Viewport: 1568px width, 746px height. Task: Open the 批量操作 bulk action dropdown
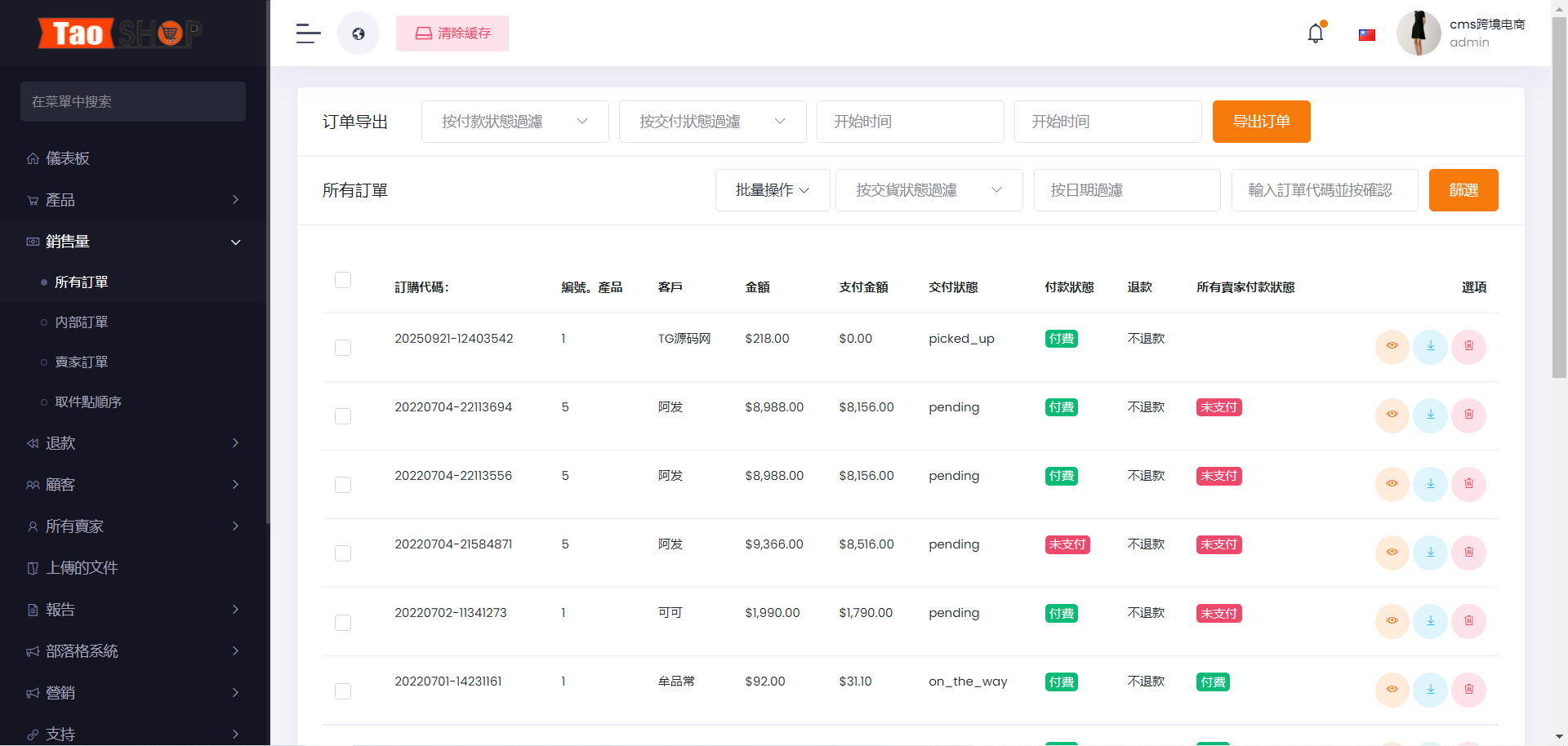772,190
